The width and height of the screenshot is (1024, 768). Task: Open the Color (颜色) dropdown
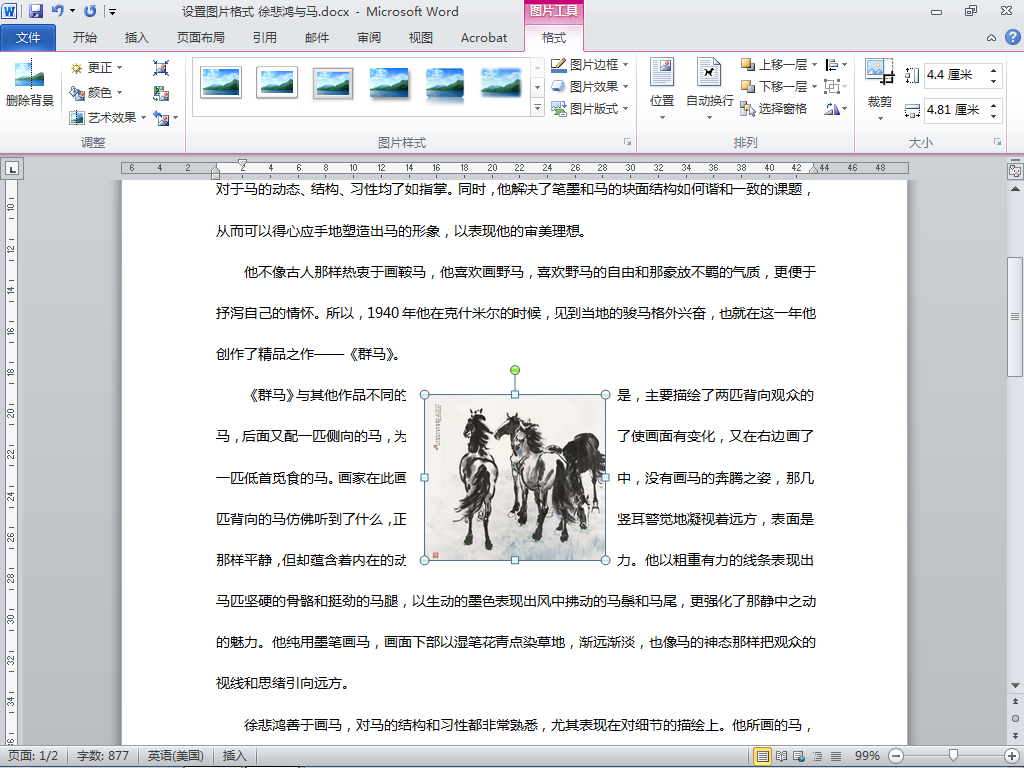(97, 93)
